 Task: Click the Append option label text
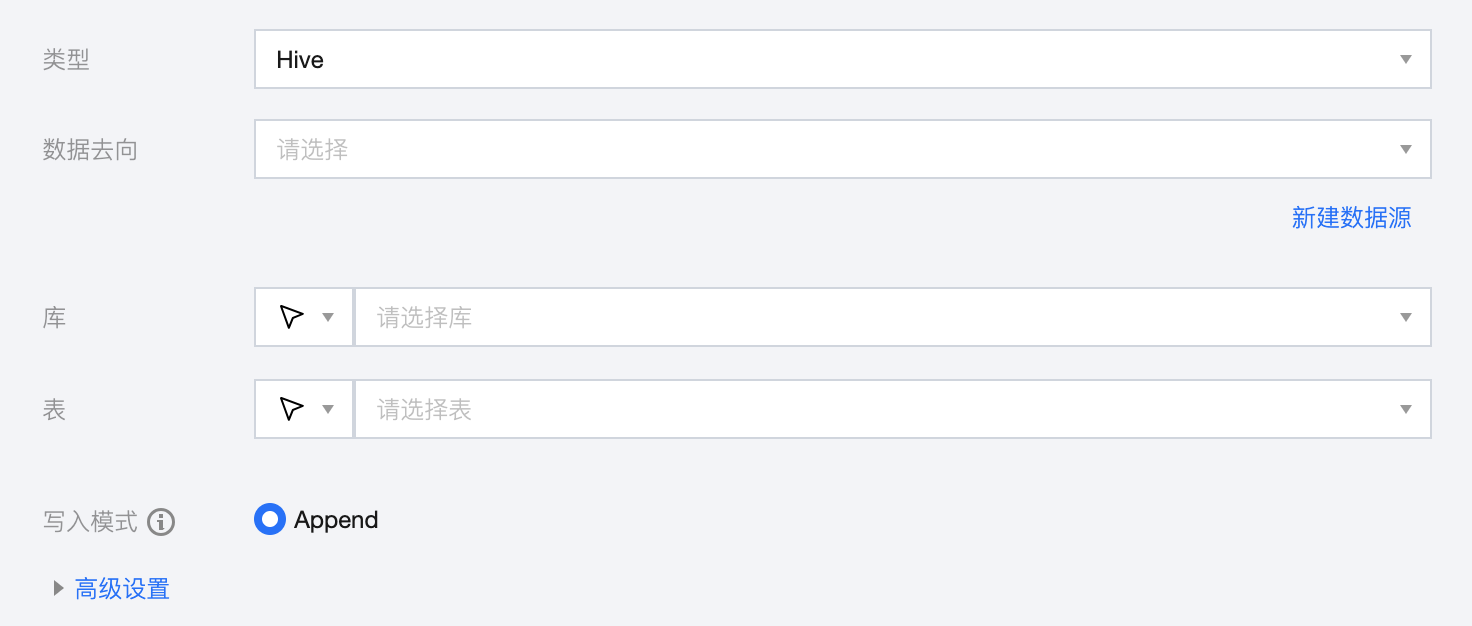[x=336, y=520]
